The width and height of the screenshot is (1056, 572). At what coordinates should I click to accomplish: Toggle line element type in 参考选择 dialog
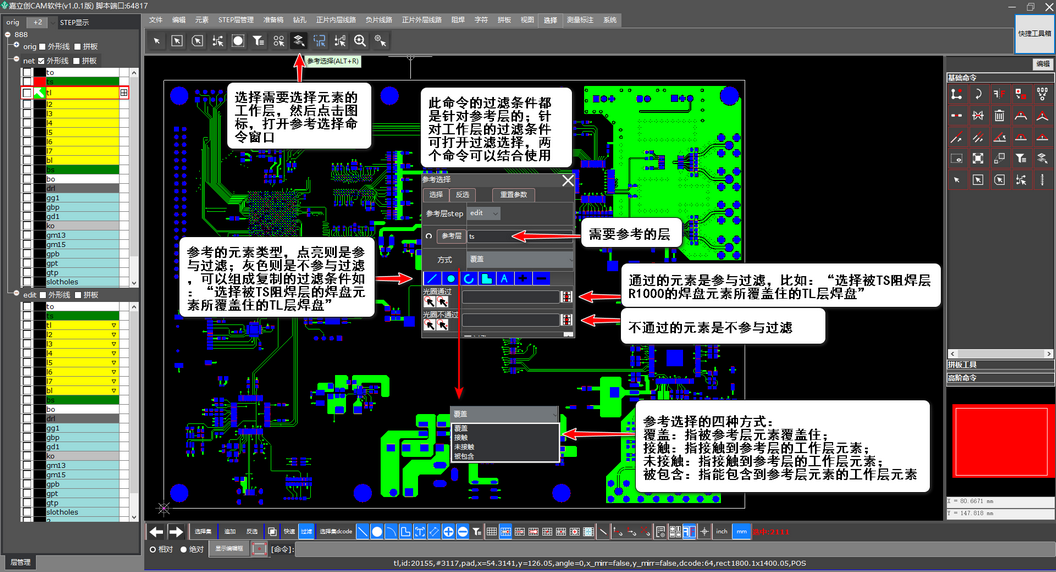[432, 278]
